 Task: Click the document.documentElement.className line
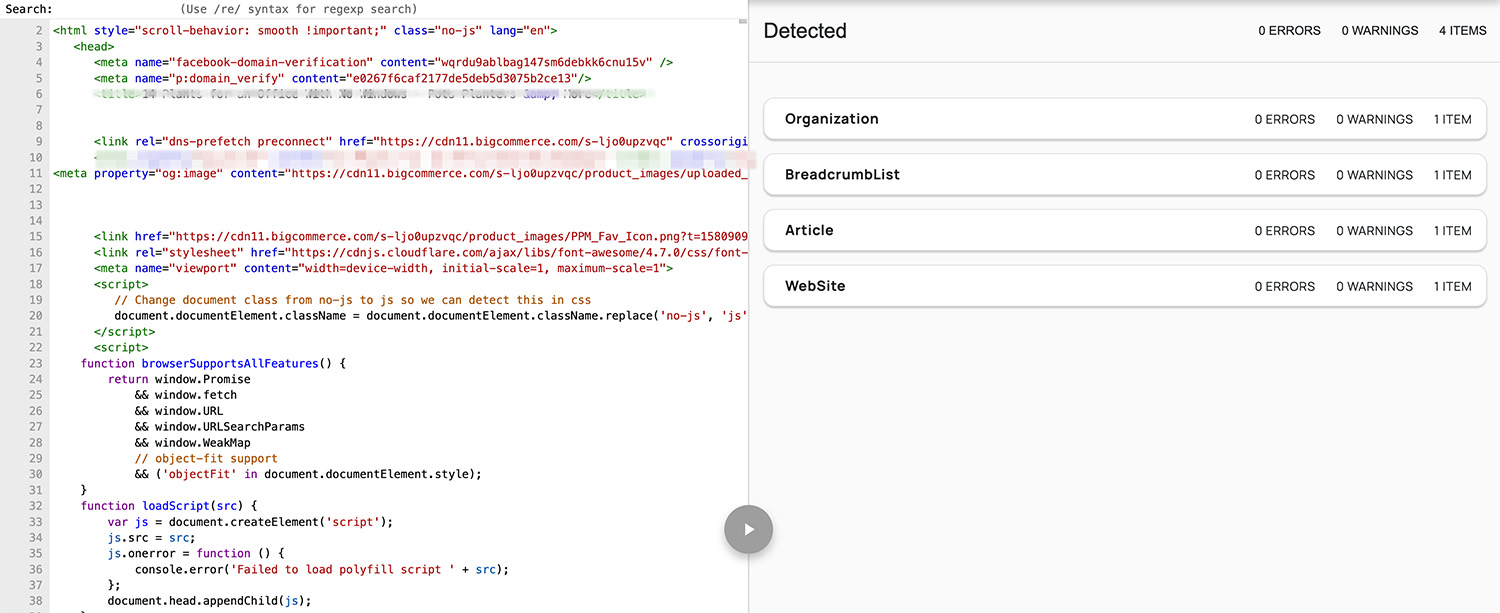click(x=430, y=316)
